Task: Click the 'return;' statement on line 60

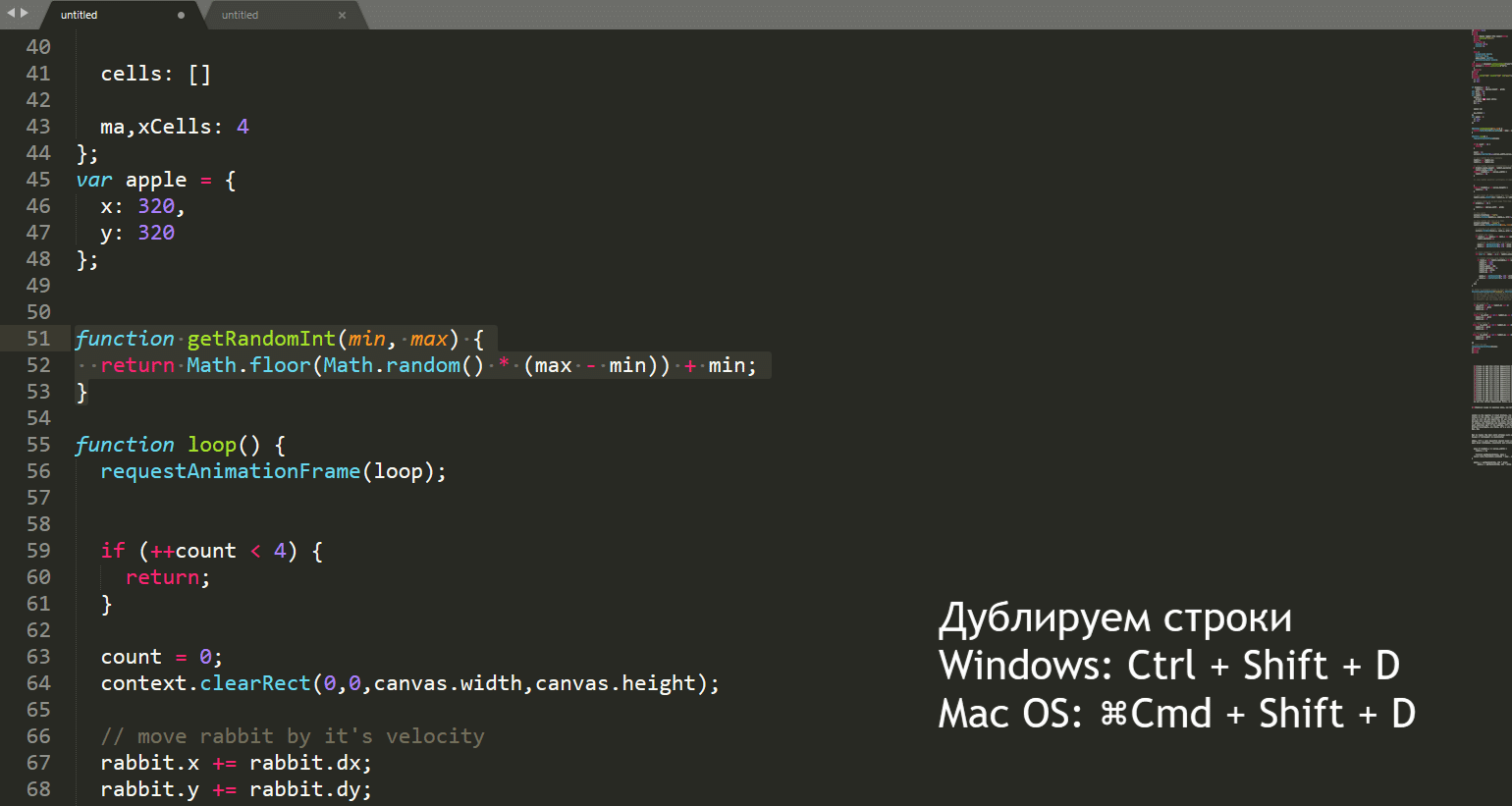Action: coord(168,577)
